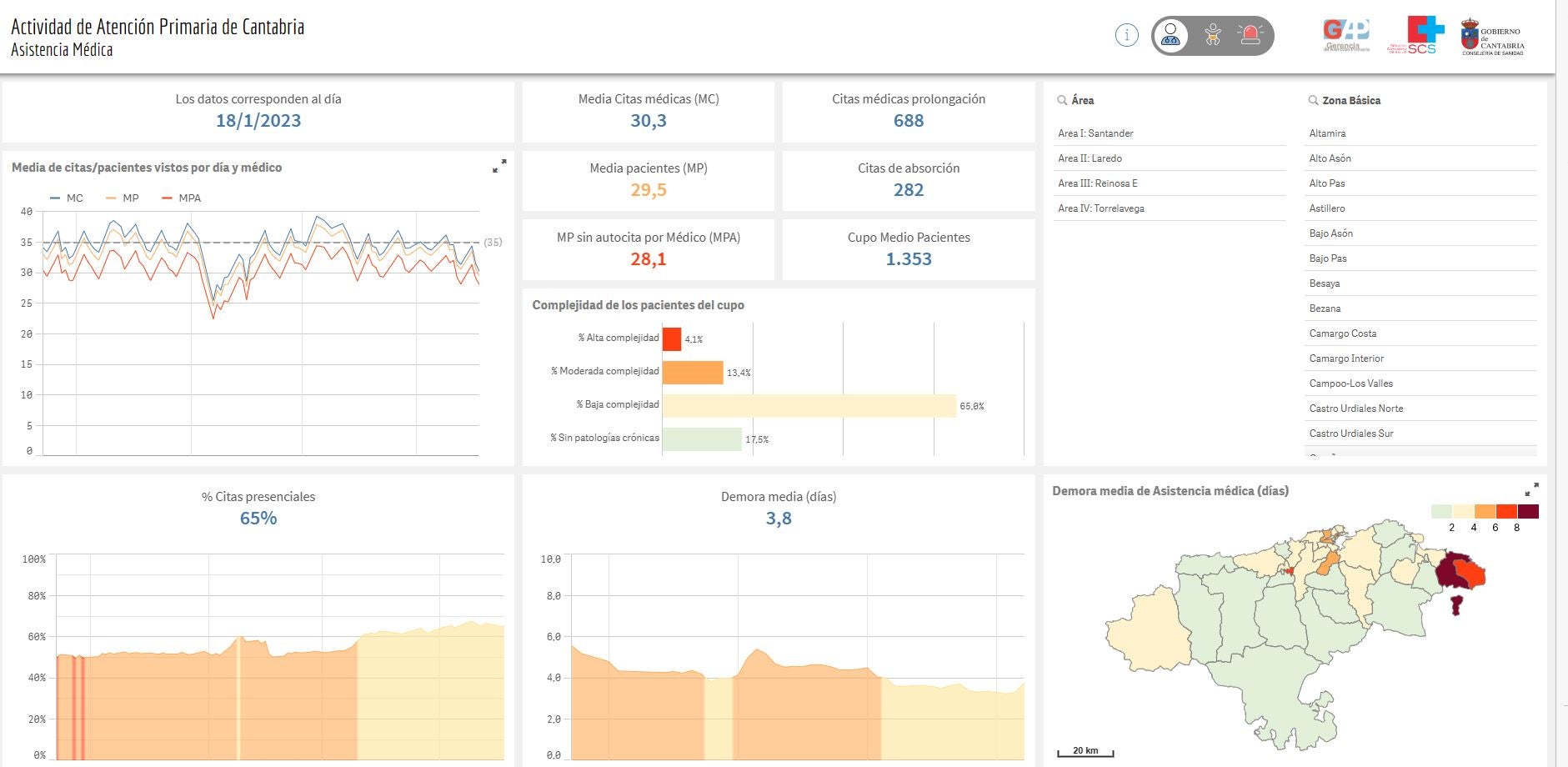Click the search icon beside Área
1568x767 pixels.
click(x=1062, y=100)
